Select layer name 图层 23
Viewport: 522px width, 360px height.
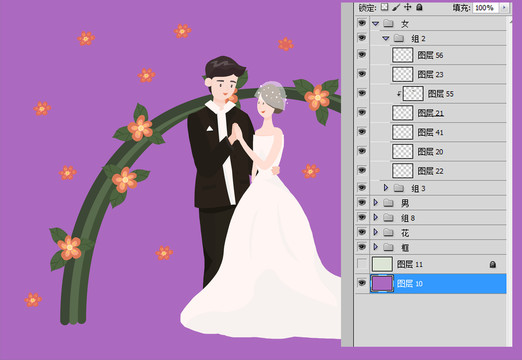430,75
